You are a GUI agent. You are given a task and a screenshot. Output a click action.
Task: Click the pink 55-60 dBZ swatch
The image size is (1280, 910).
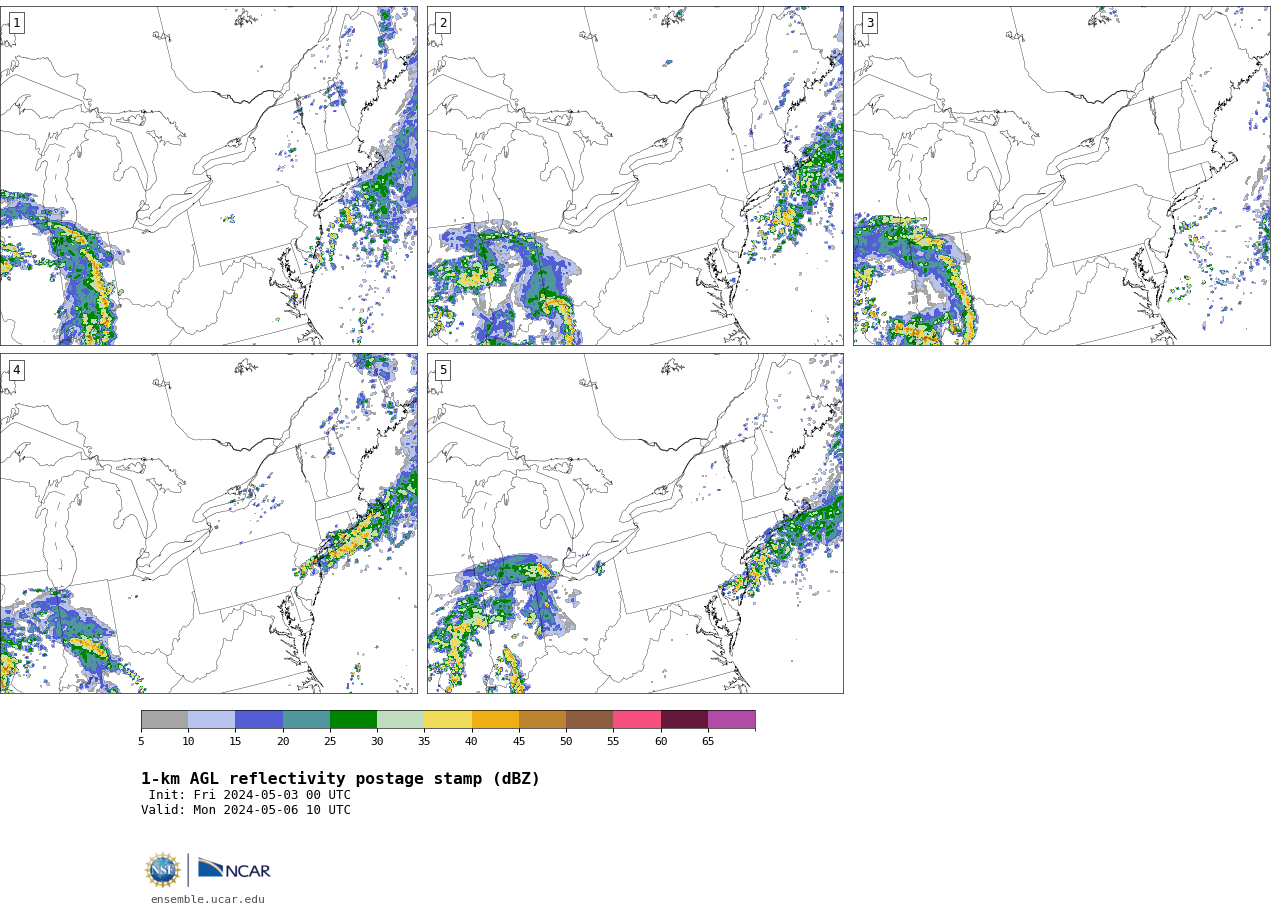pos(637,720)
